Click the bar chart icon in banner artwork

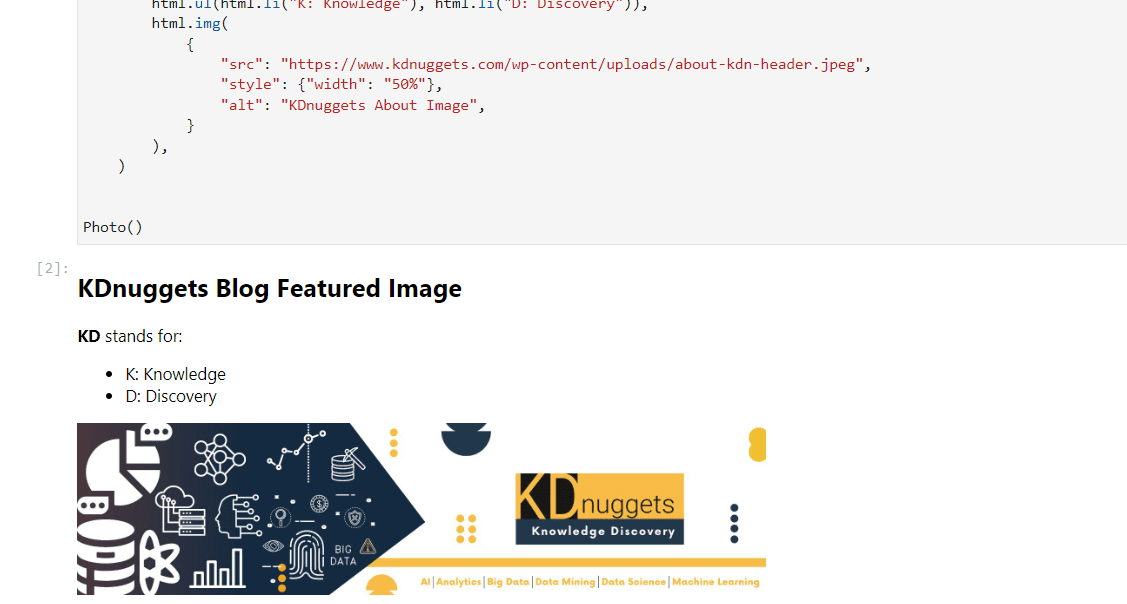pos(218,568)
